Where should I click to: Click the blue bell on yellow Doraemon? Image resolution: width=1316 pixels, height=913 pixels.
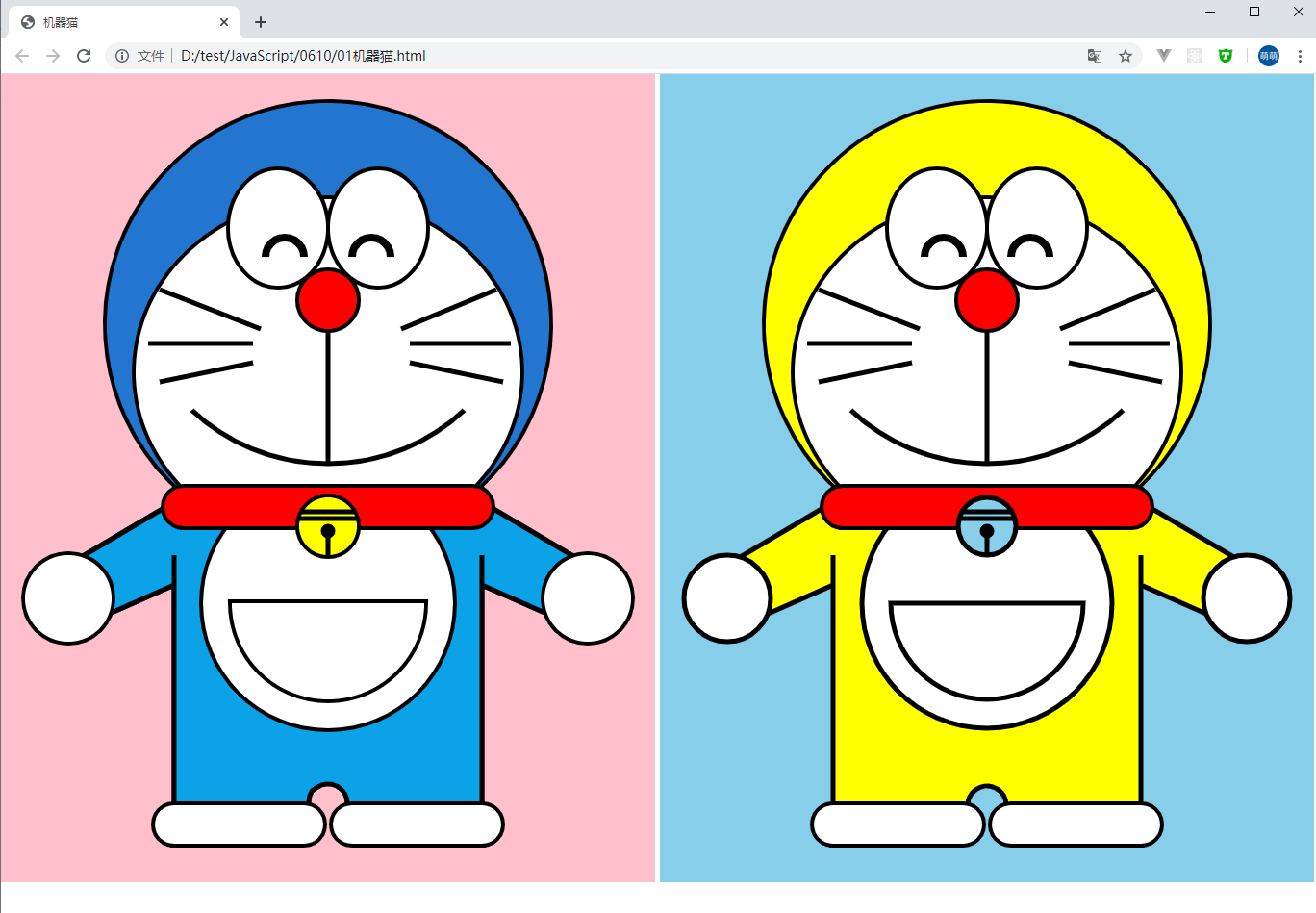(x=987, y=526)
